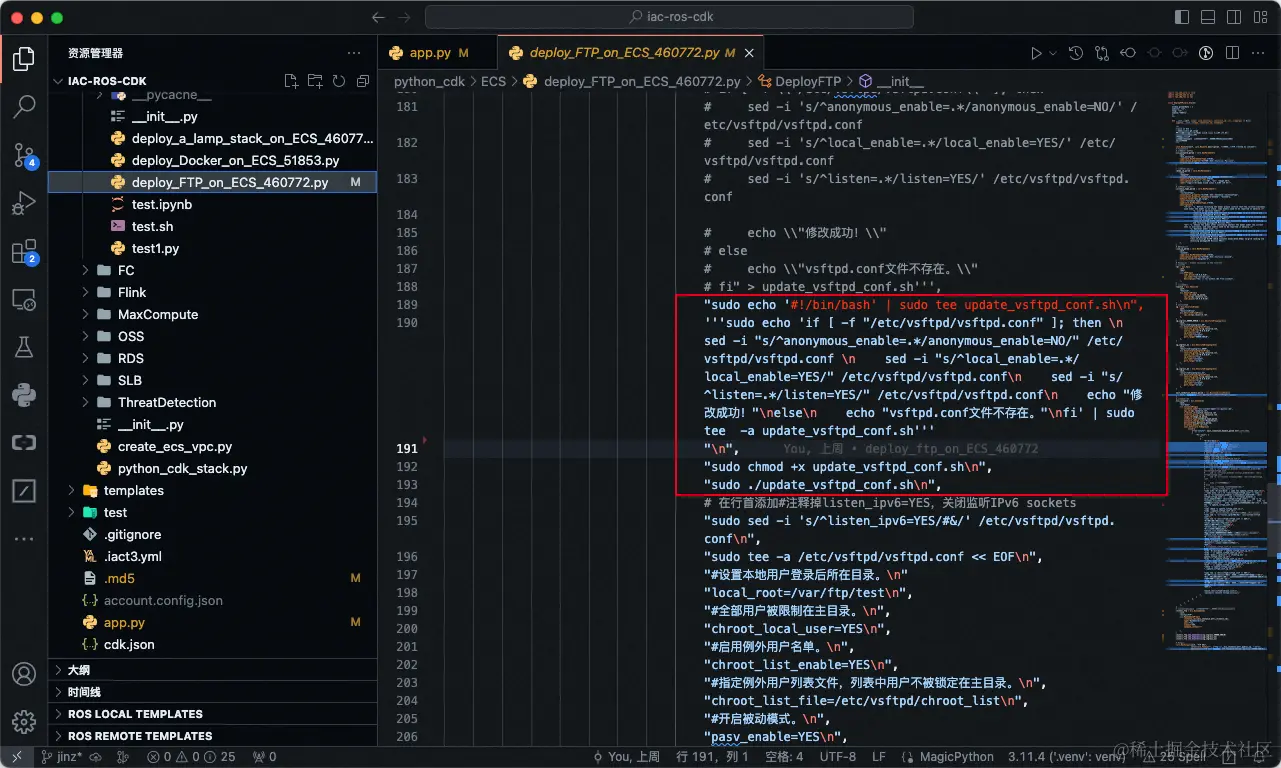Image resolution: width=1281 pixels, height=768 pixels.
Task: Open explorer views menu ellipsis
Action: pyautogui.click(x=354, y=53)
